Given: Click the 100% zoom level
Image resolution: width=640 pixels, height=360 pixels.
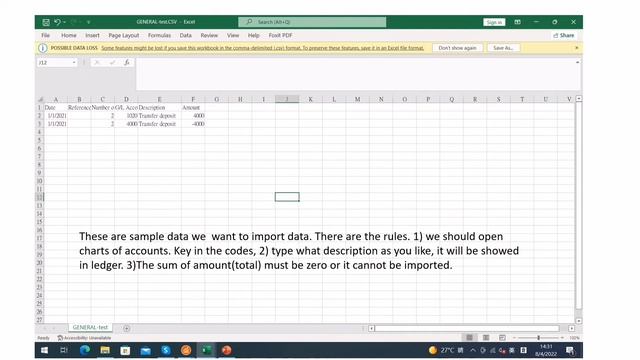Looking at the screenshot, I should (574, 338).
